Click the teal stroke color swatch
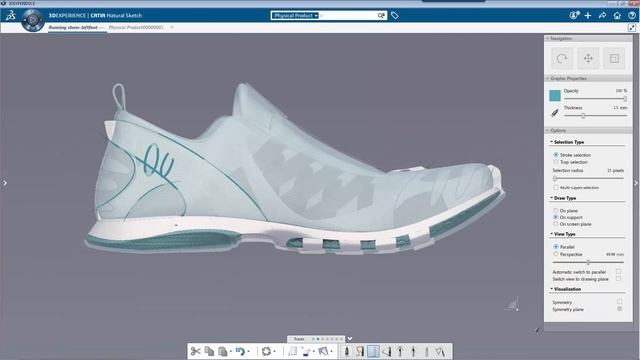The width and height of the screenshot is (640, 360). 555,96
